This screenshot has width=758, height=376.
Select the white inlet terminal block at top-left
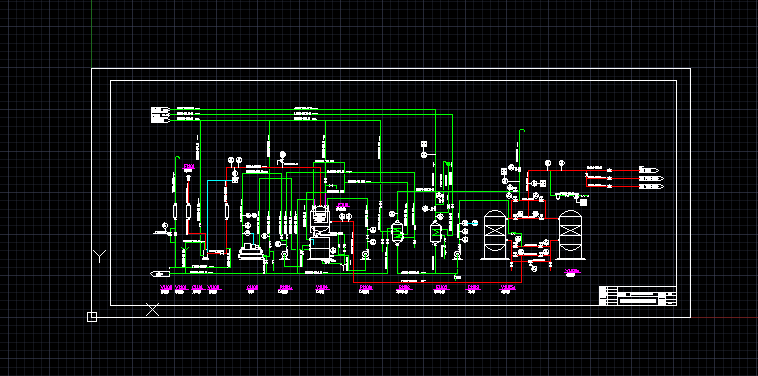click(160, 115)
